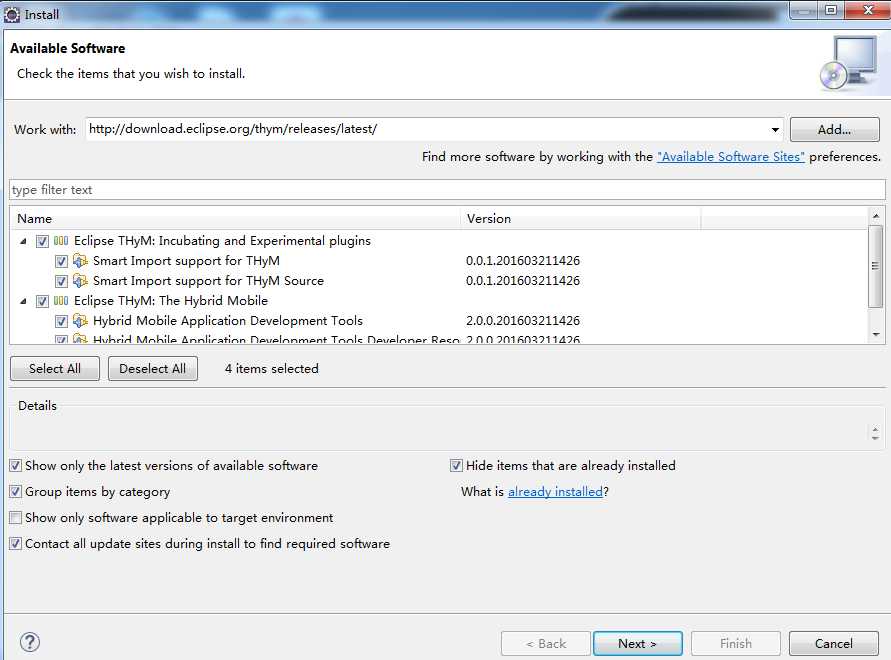891x660 pixels.
Task: Click the category icon beside Incubating and Experimental plugins
Action: tap(61, 241)
